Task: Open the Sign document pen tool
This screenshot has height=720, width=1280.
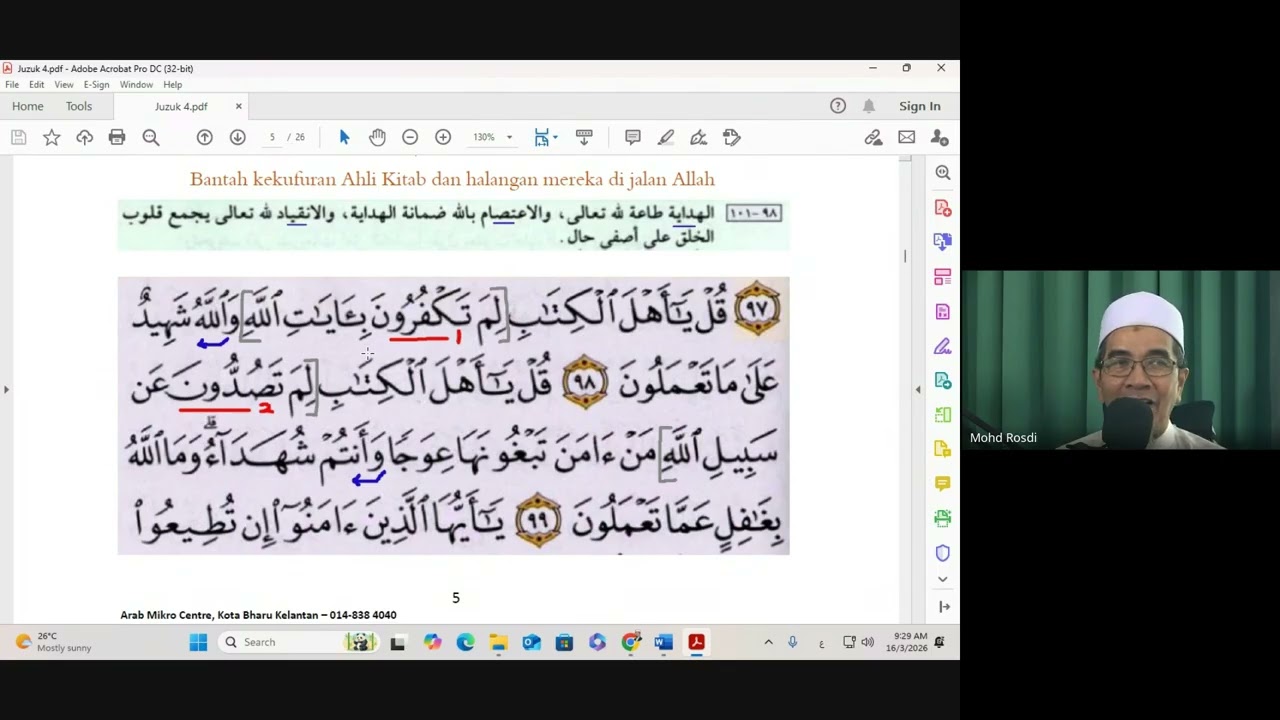Action: 698,137
